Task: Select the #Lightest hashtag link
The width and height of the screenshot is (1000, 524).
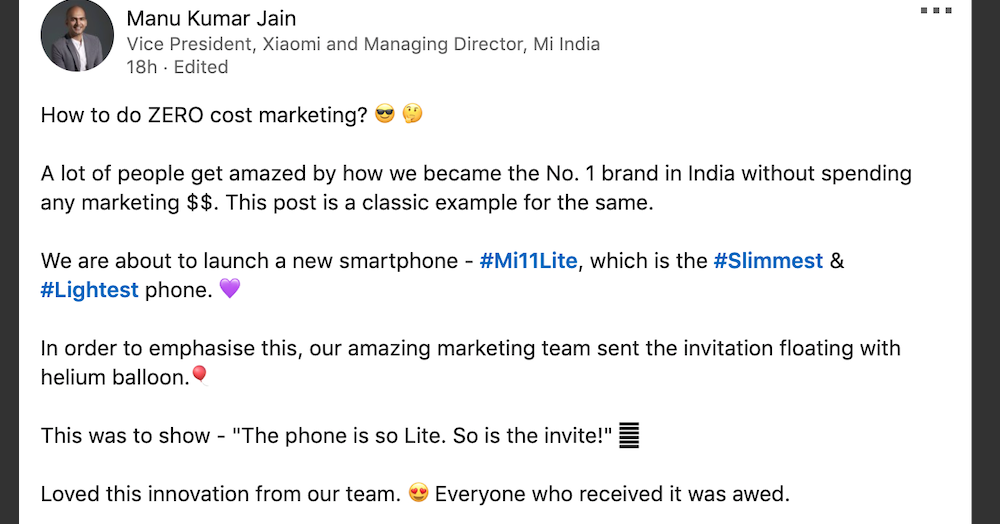Action: click(x=90, y=290)
